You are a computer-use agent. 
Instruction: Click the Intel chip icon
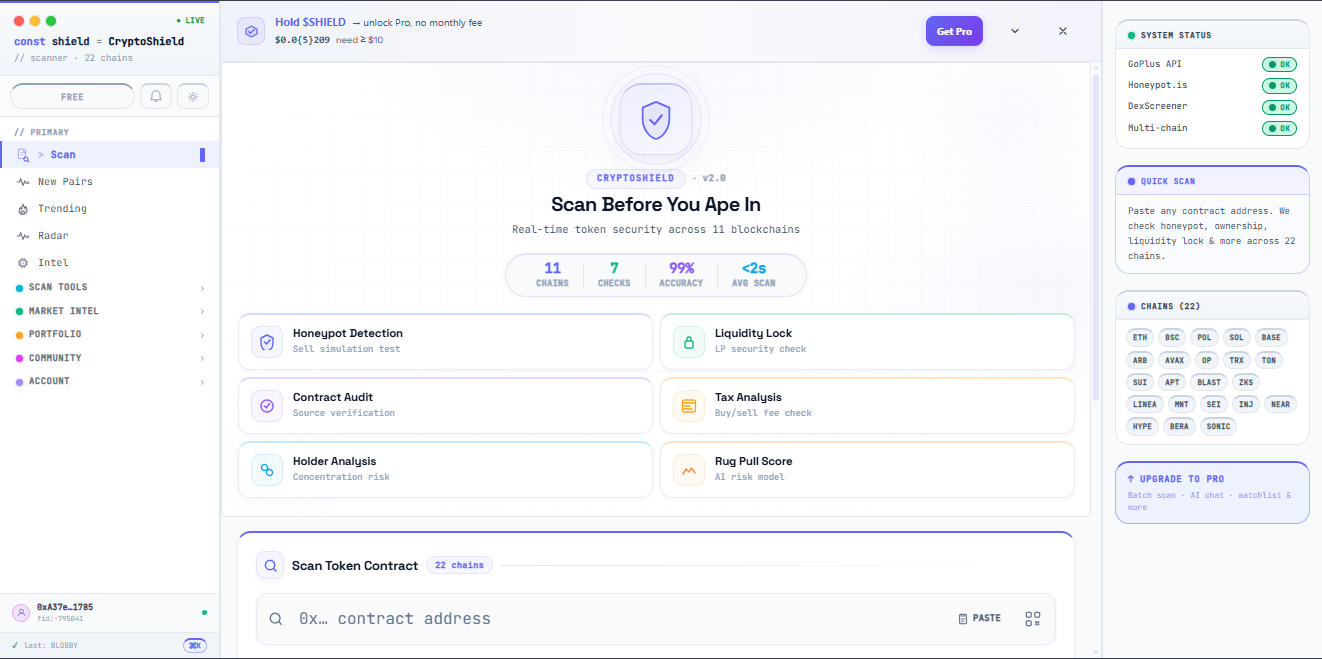[23, 263]
